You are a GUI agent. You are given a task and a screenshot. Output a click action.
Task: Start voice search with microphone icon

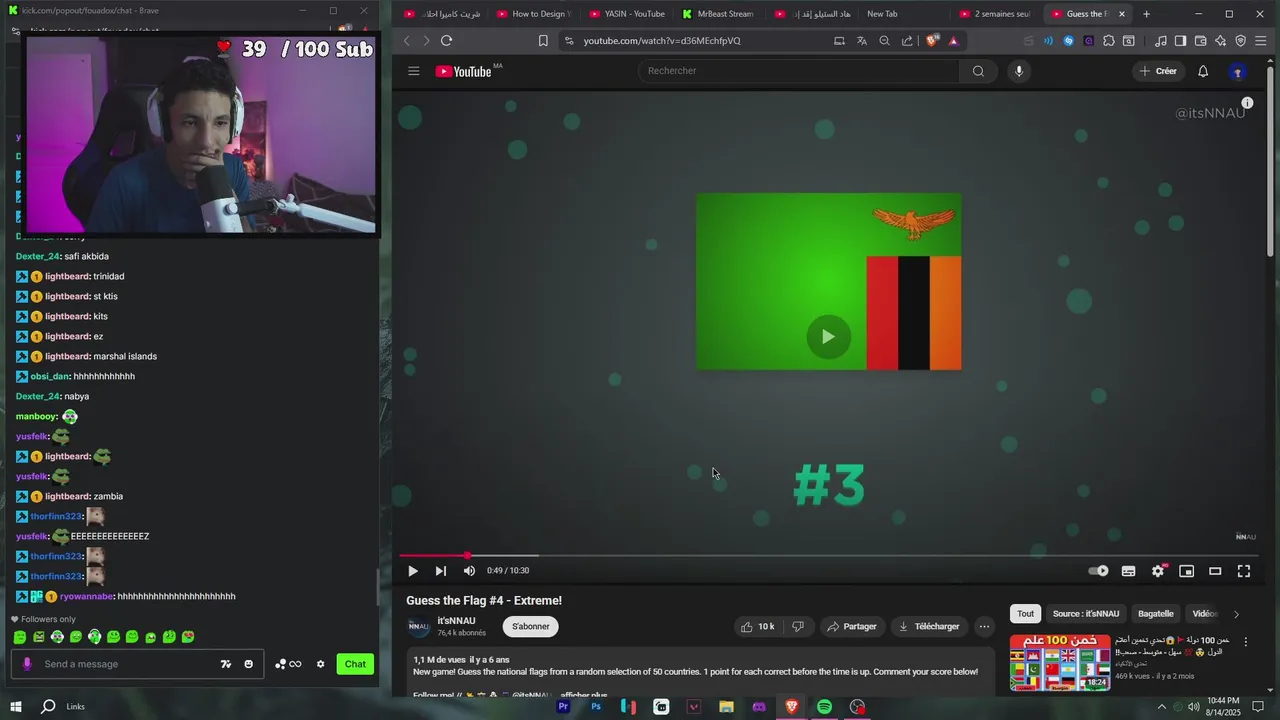point(1019,71)
